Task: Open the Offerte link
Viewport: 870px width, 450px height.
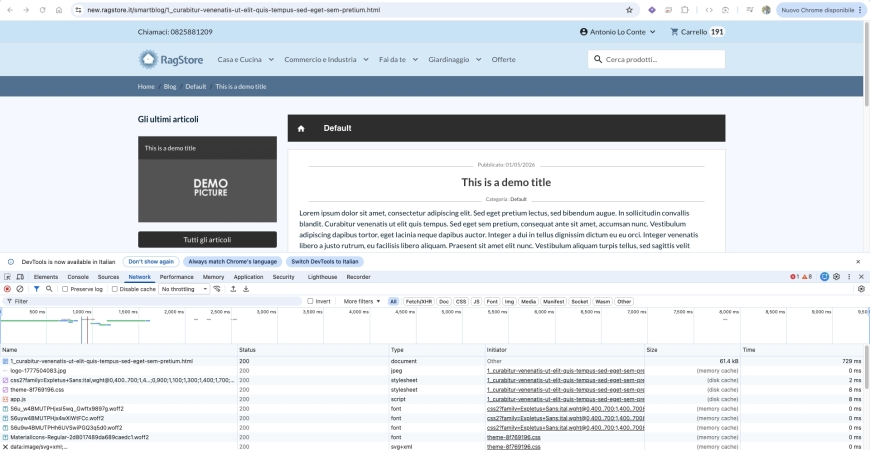Action: pyautogui.click(x=503, y=59)
